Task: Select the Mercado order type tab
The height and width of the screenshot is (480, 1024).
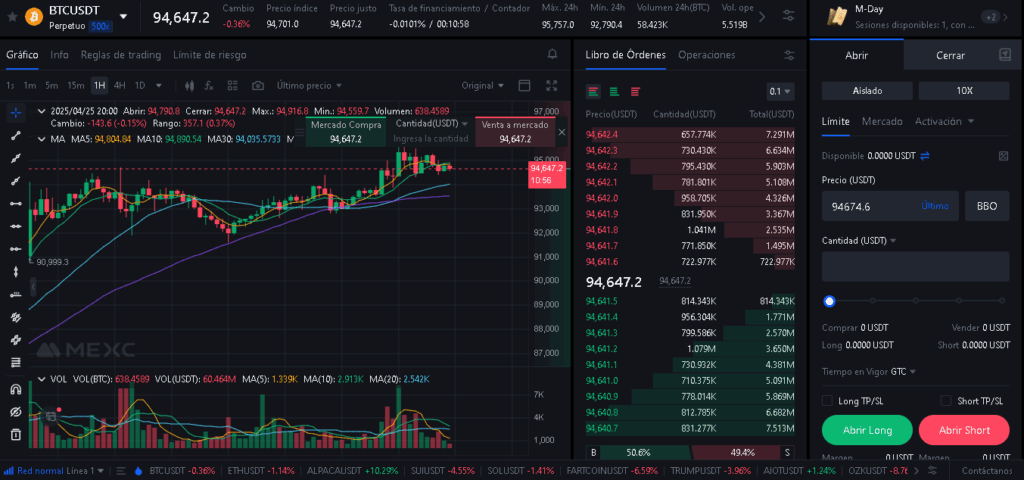Action: pos(882,121)
